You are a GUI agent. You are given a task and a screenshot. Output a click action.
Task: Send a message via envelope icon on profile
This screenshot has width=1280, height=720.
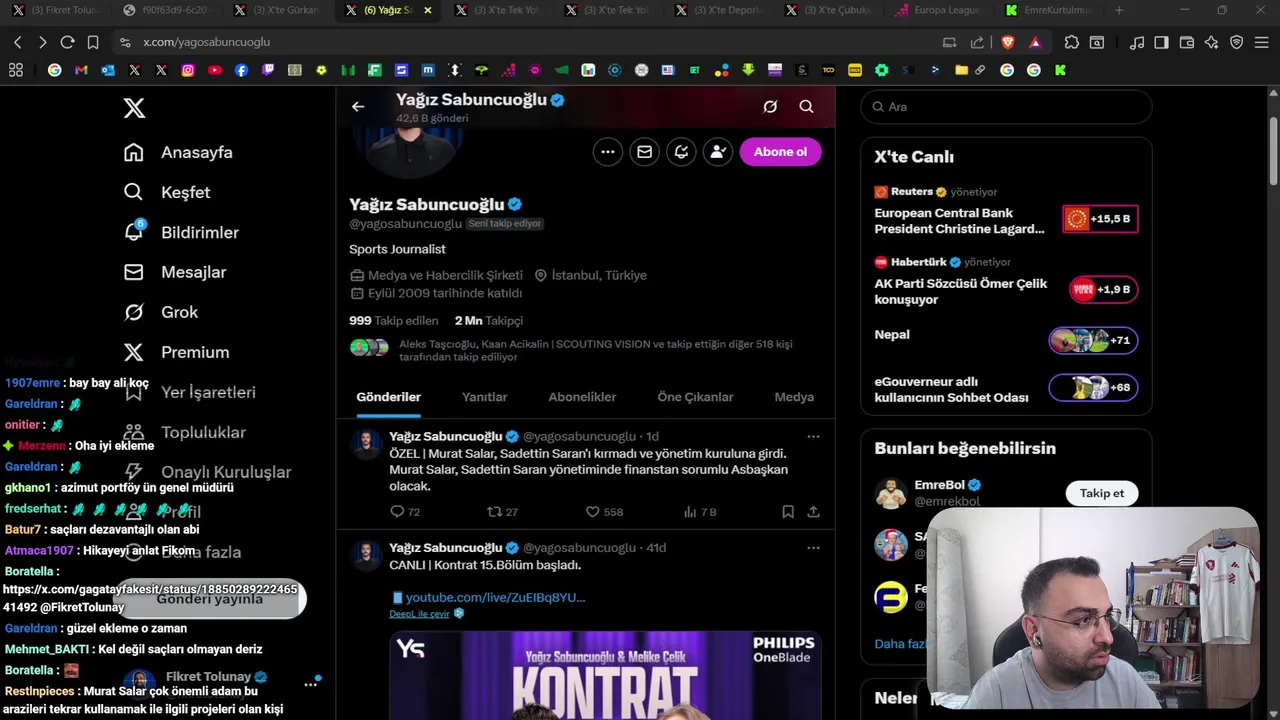(644, 152)
